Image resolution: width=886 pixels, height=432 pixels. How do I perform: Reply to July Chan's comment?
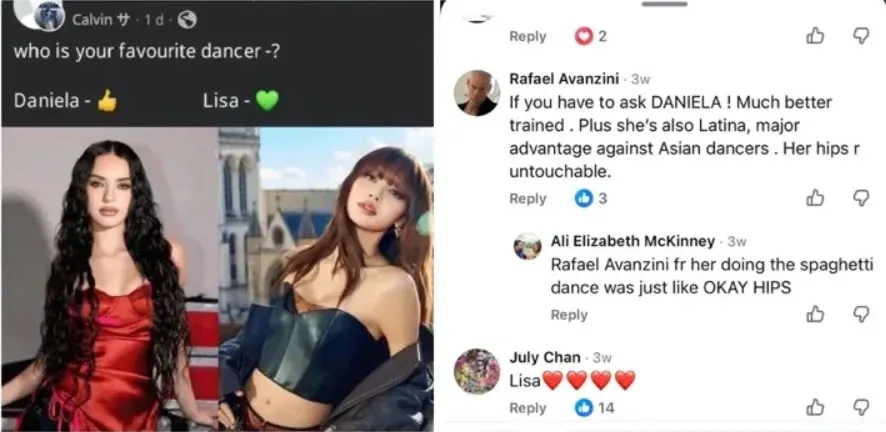click(528, 408)
